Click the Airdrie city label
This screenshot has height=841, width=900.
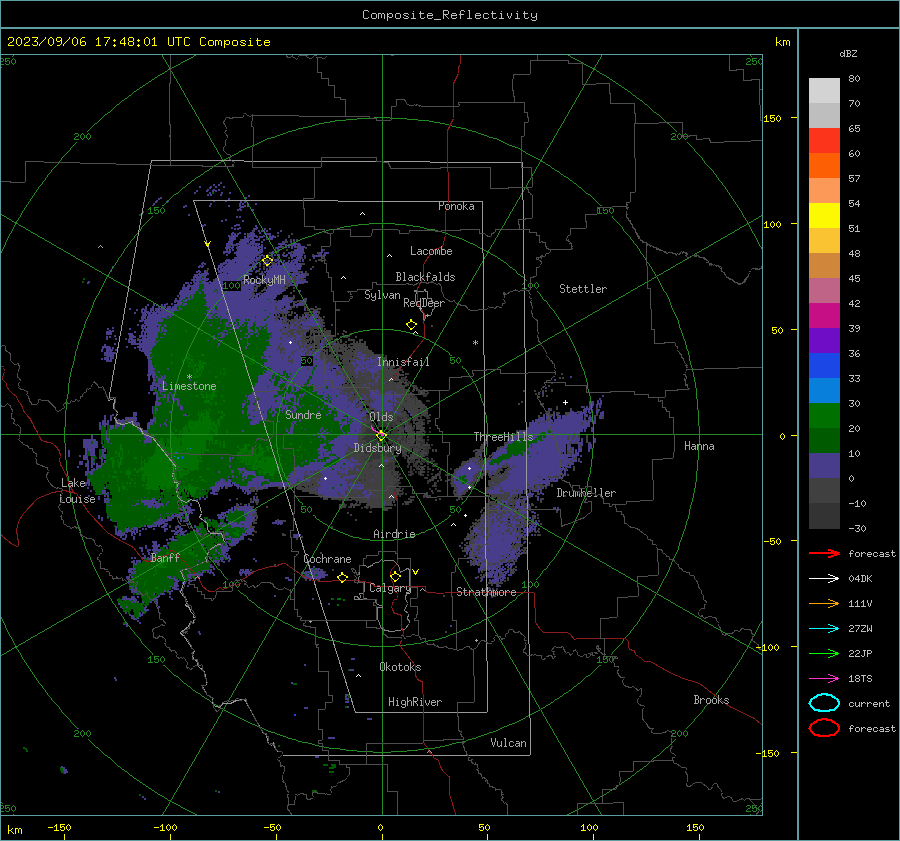(394, 534)
